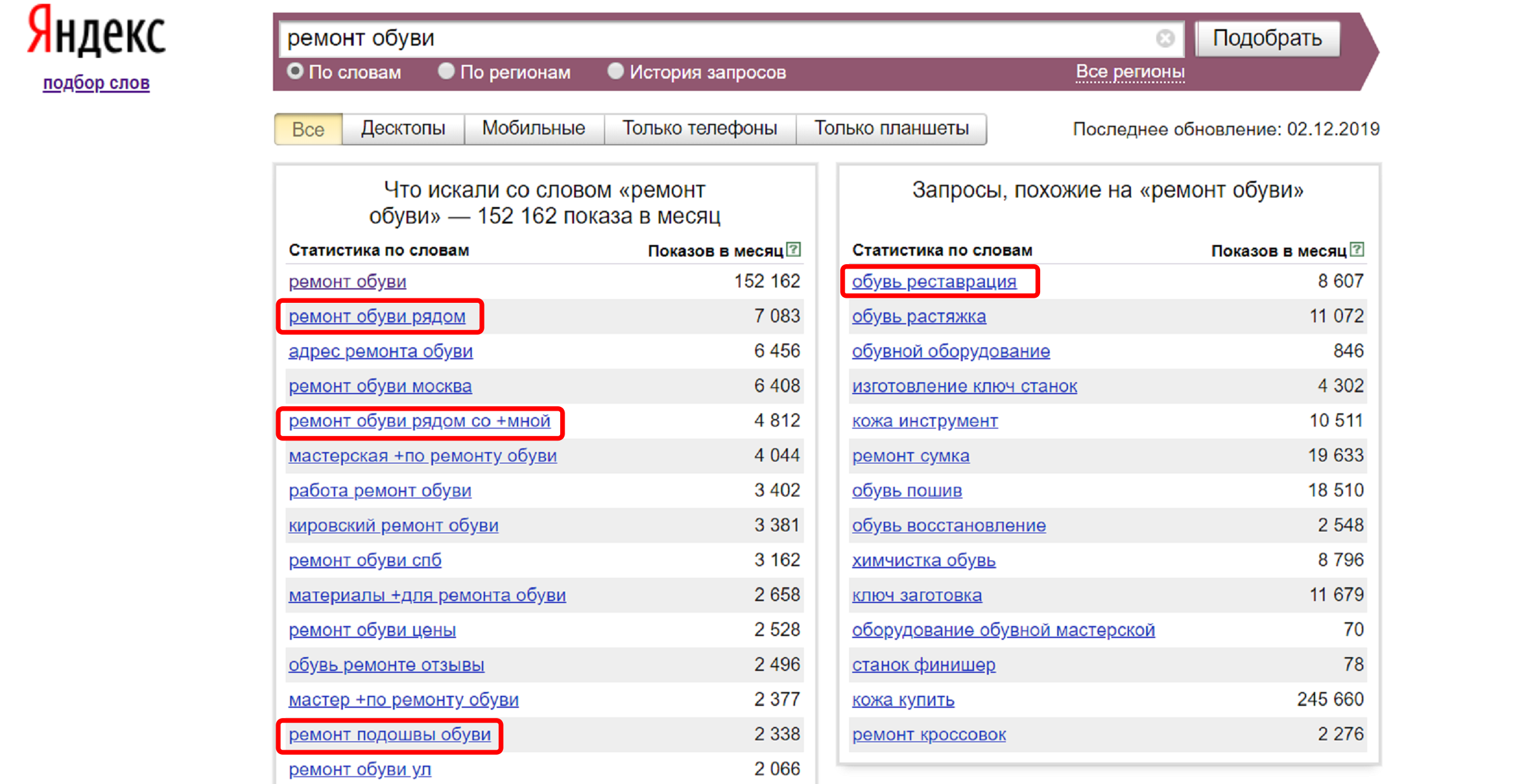Select the По регионам radio button
The width and height of the screenshot is (1524, 784).
(446, 71)
